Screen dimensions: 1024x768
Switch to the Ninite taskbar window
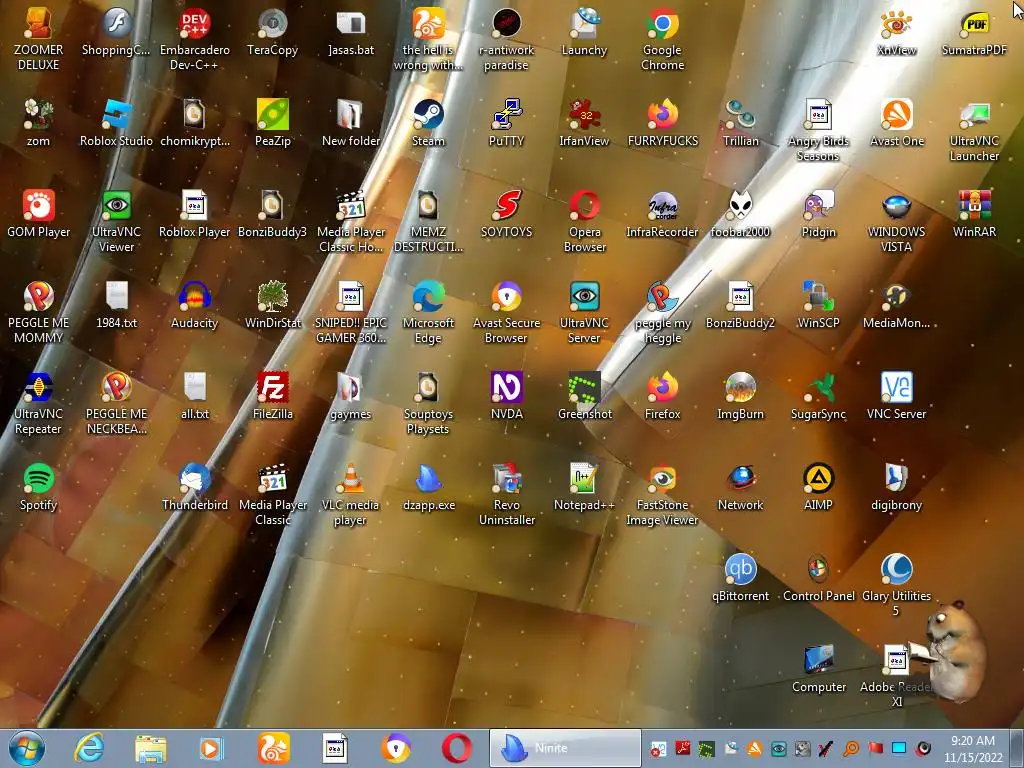[566, 748]
